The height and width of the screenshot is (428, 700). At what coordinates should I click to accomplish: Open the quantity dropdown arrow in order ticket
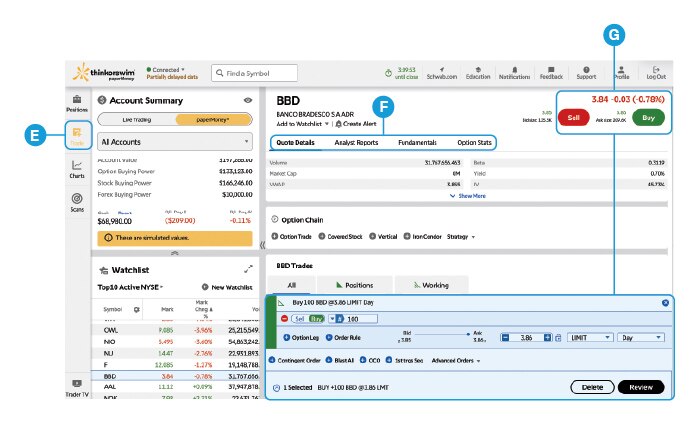pyautogui.click(x=332, y=319)
